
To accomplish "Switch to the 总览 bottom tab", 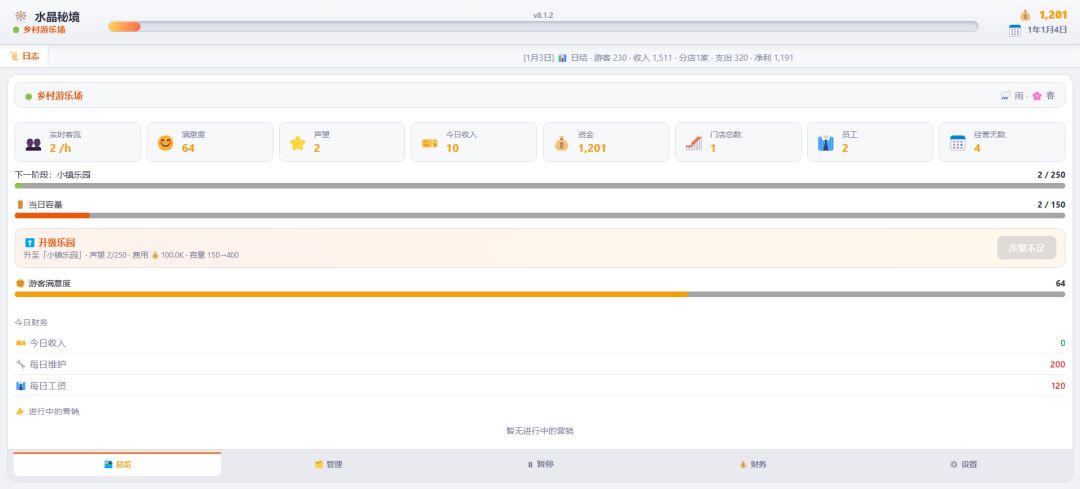I will [x=117, y=464].
